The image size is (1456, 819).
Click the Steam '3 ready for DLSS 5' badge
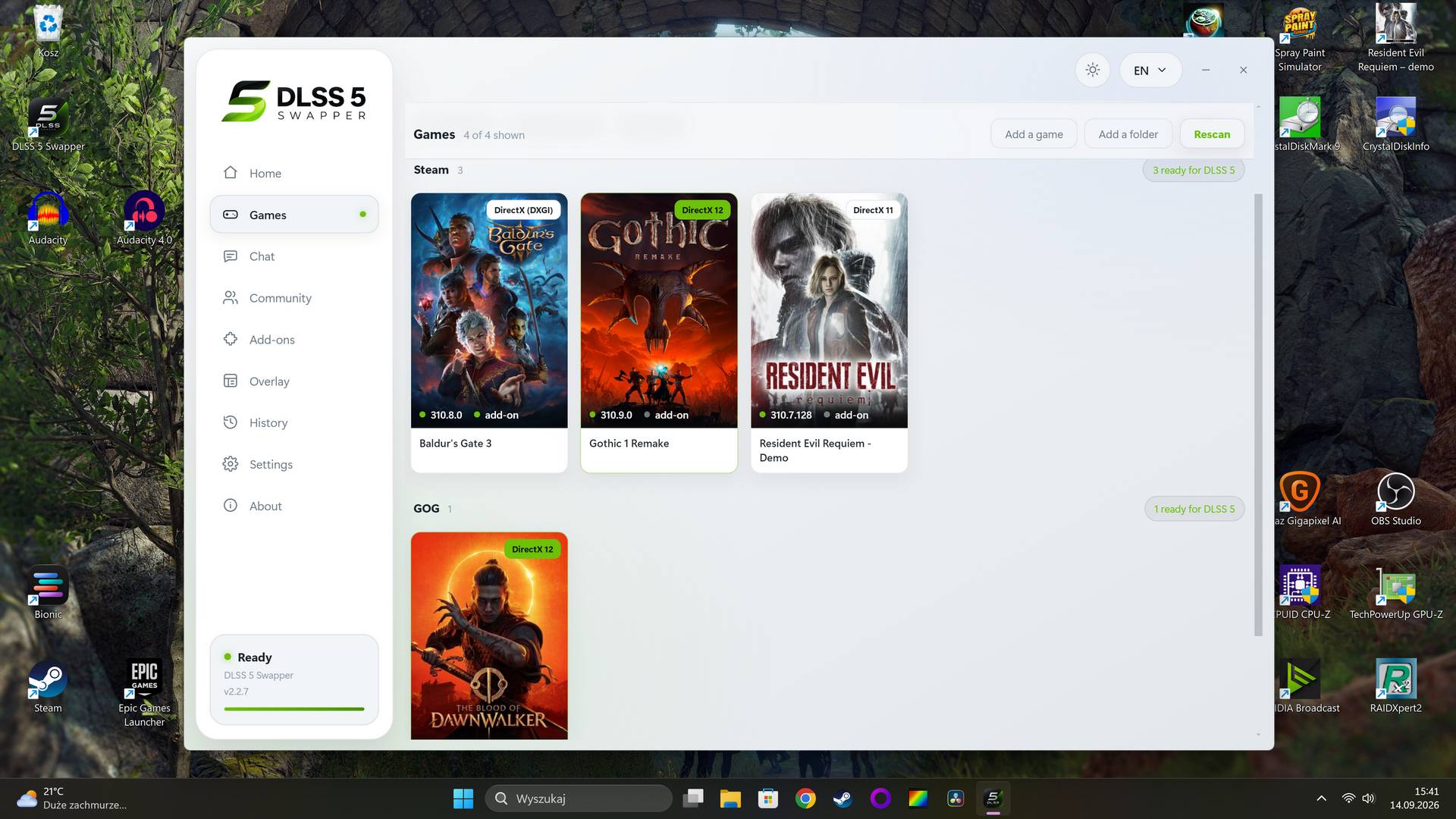pyautogui.click(x=1194, y=170)
